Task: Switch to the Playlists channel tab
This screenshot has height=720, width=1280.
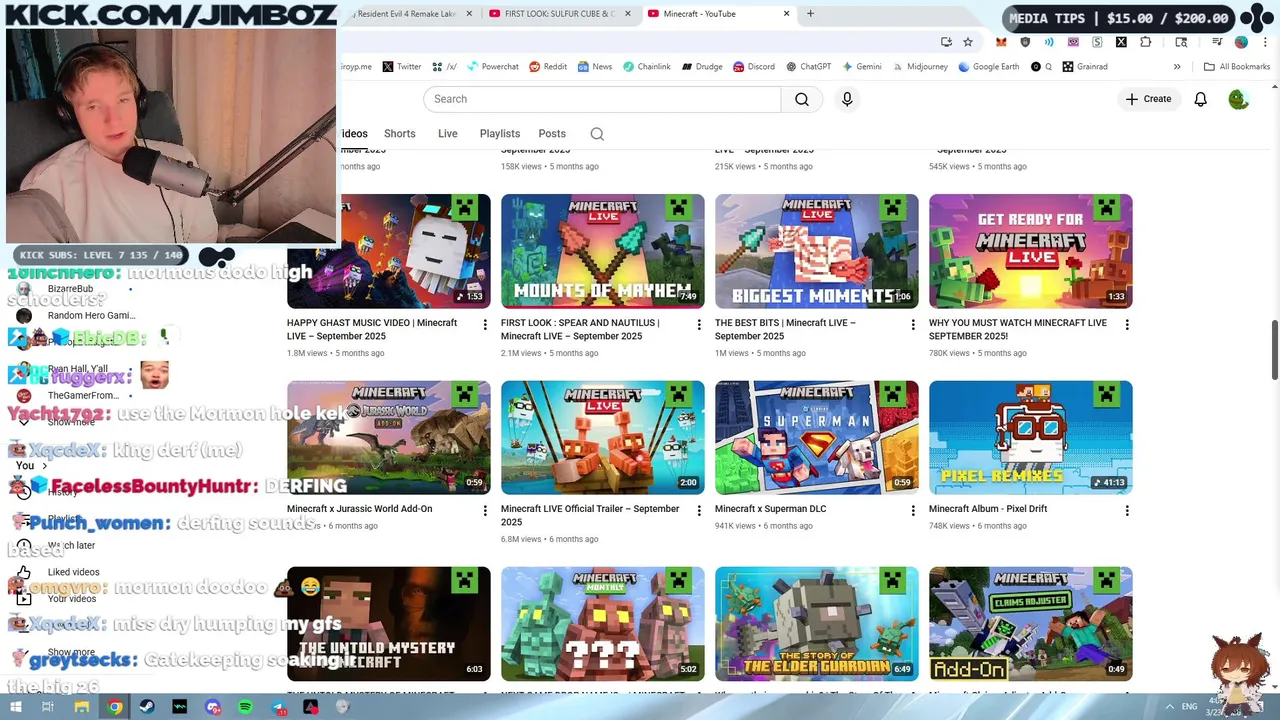Action: 499,134
